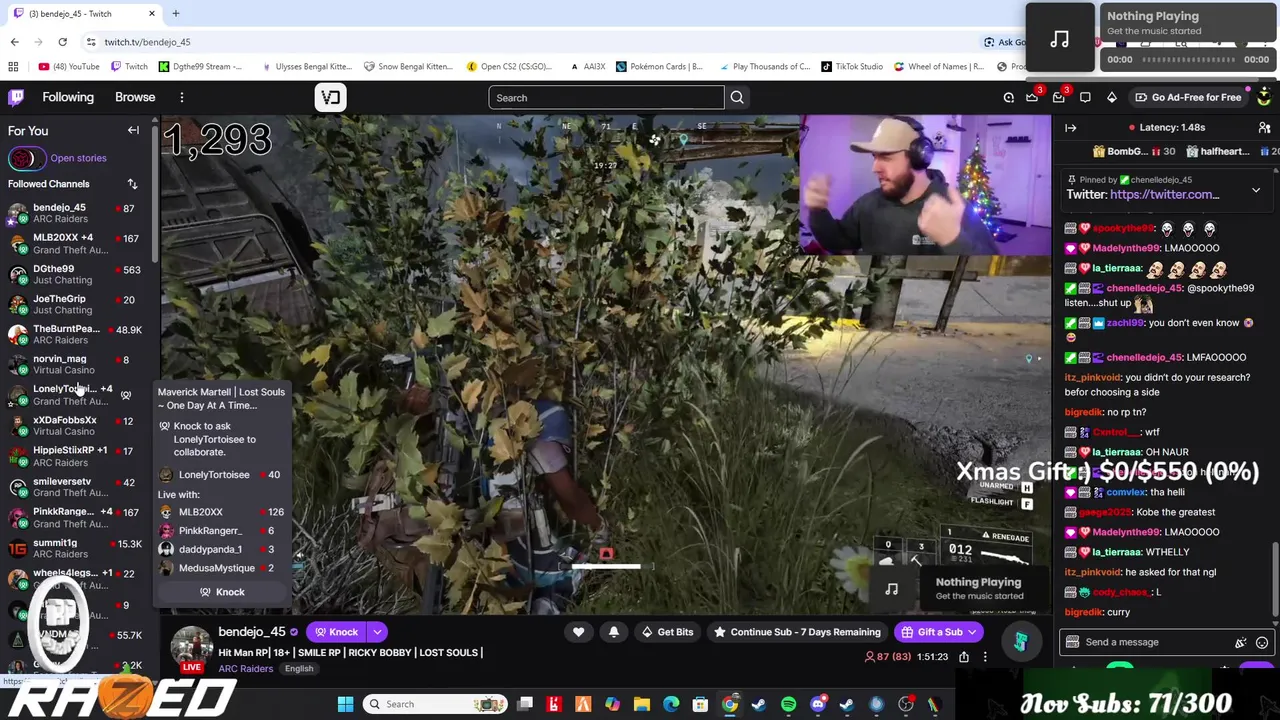This screenshot has height=720, width=1280.
Task: Click the purple Knock button next to bendejo_45
Action: pyautogui.click(x=336, y=632)
